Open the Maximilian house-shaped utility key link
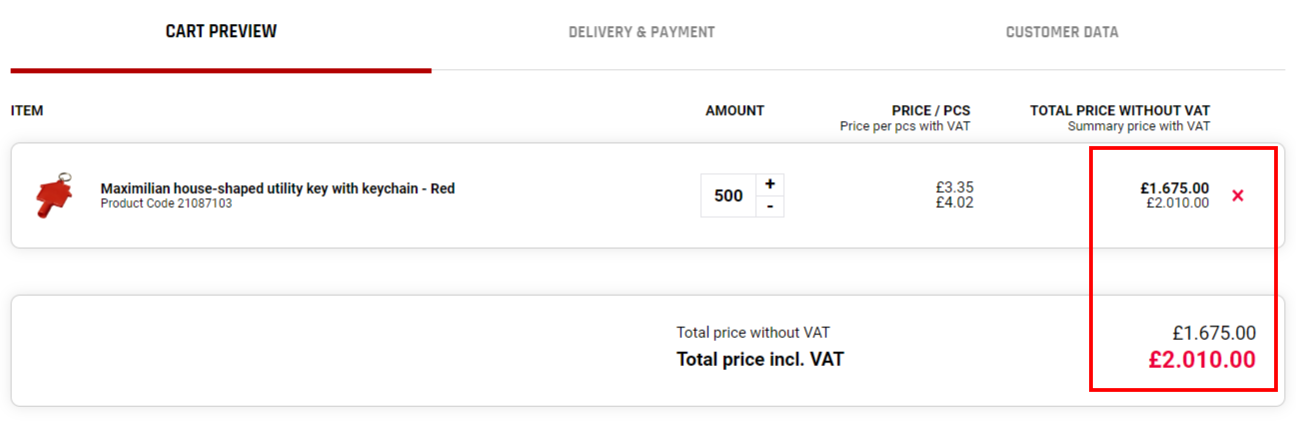 click(278, 188)
